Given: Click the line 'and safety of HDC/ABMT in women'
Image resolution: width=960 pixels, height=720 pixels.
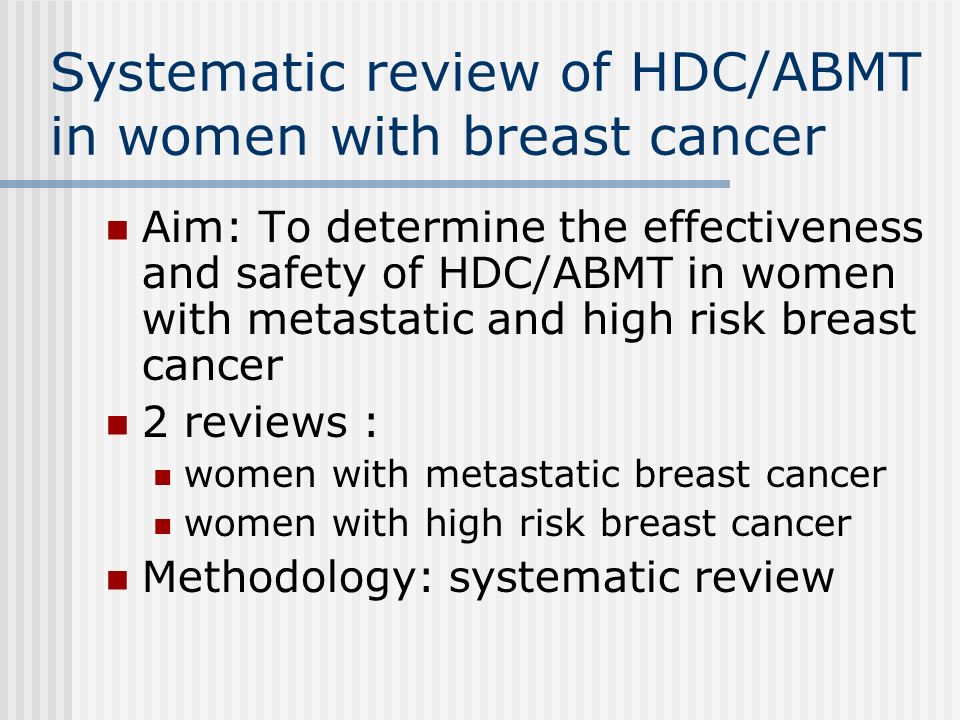Looking at the screenshot, I should click(x=519, y=274).
